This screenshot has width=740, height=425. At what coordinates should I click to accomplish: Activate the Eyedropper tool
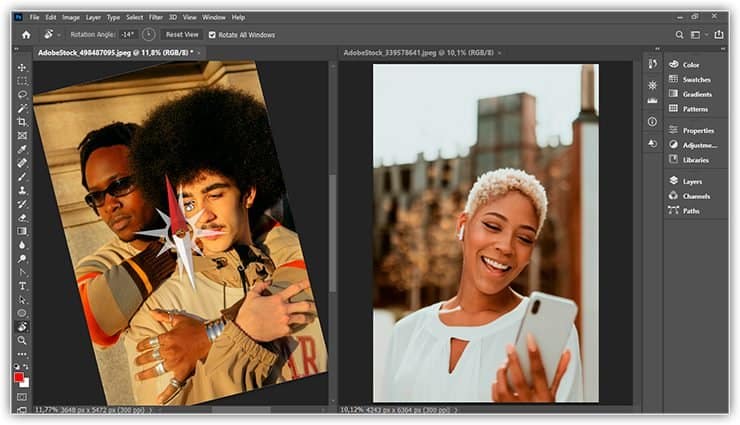[x=22, y=149]
